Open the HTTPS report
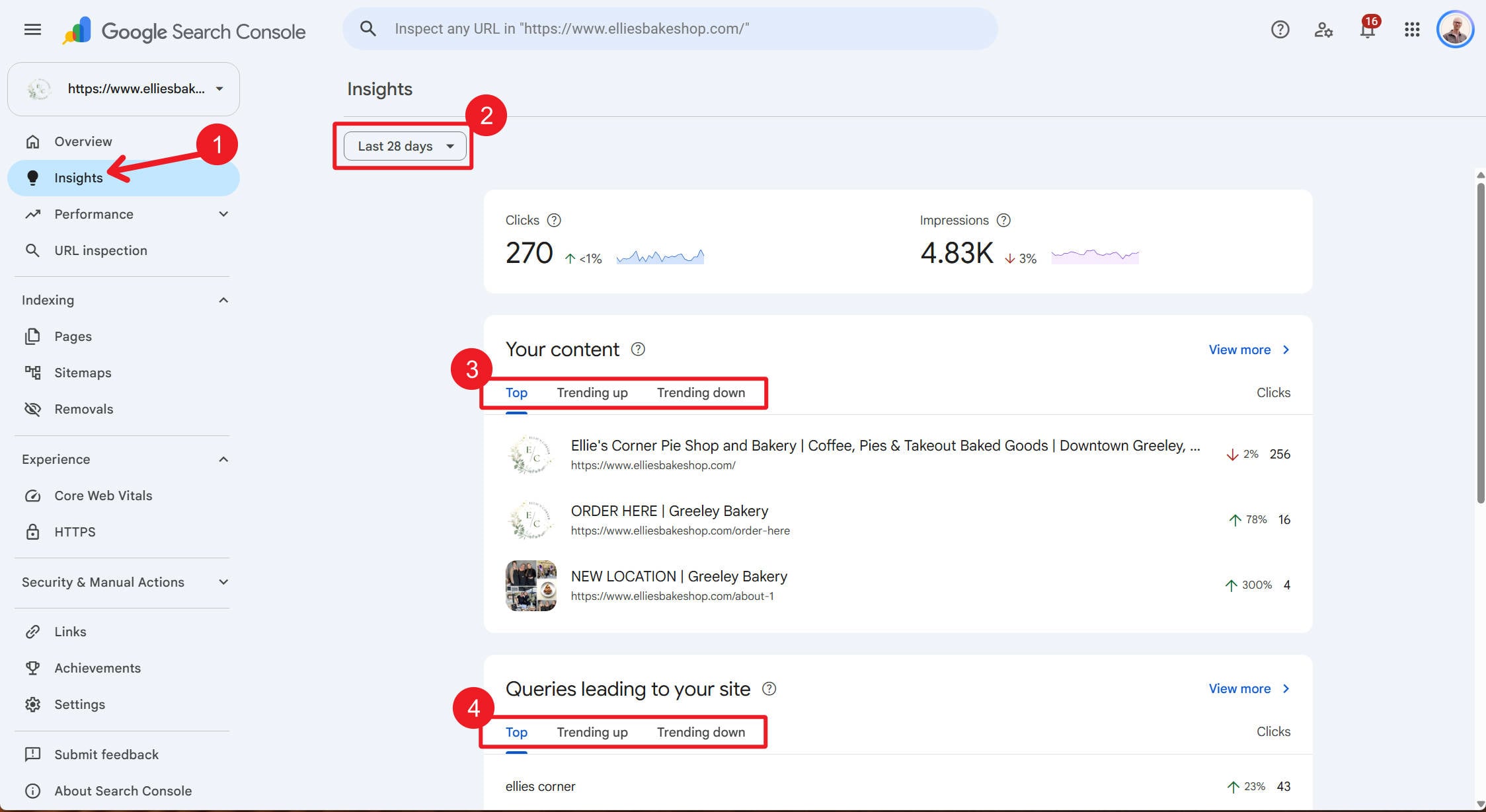Image resolution: width=1486 pixels, height=812 pixels. tap(123, 532)
